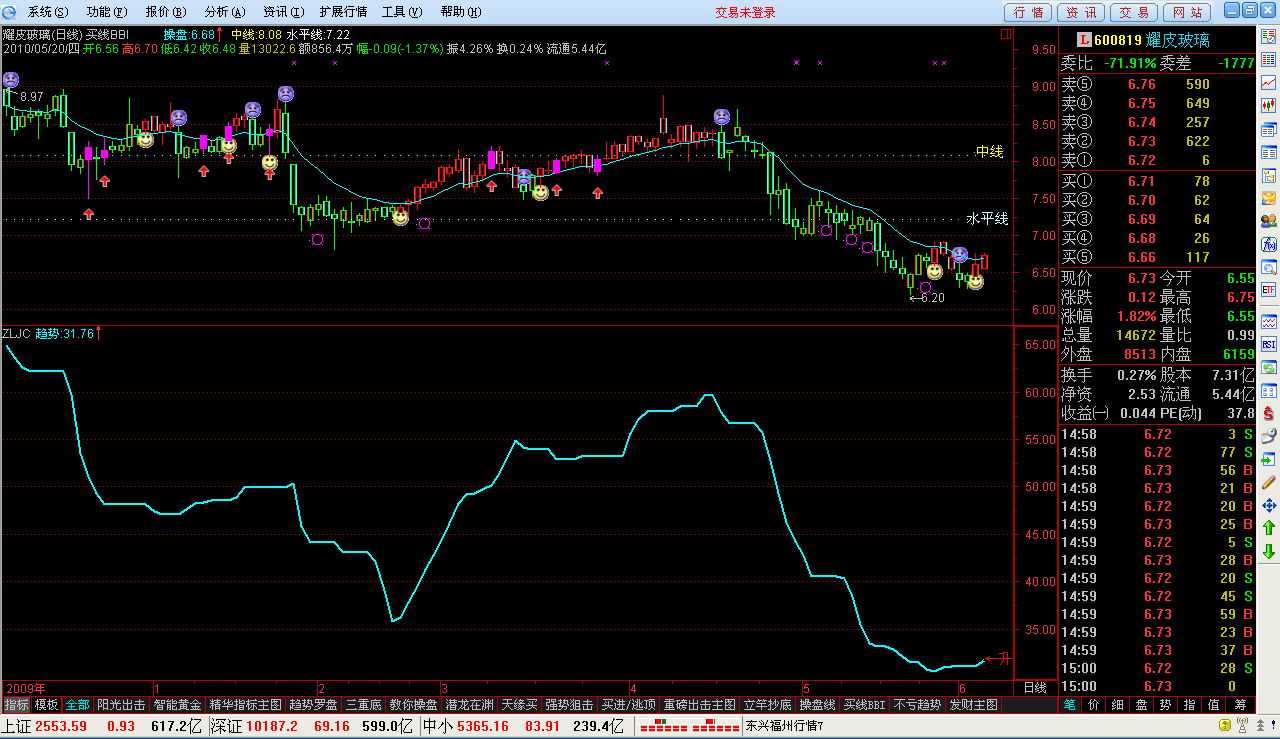Select the 立竿抄底 indicator tab

768,705
